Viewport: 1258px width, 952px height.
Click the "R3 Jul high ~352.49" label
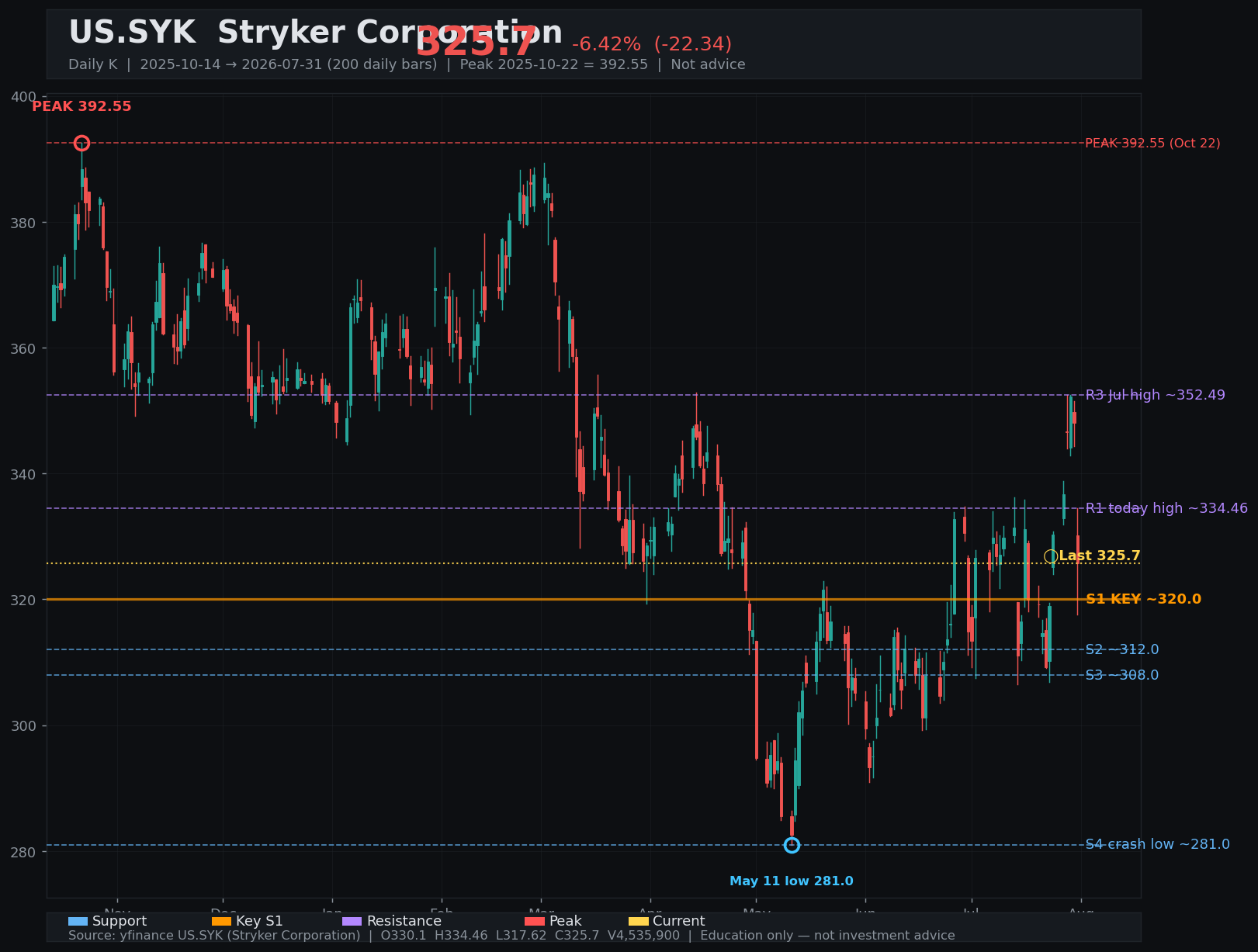point(1156,395)
